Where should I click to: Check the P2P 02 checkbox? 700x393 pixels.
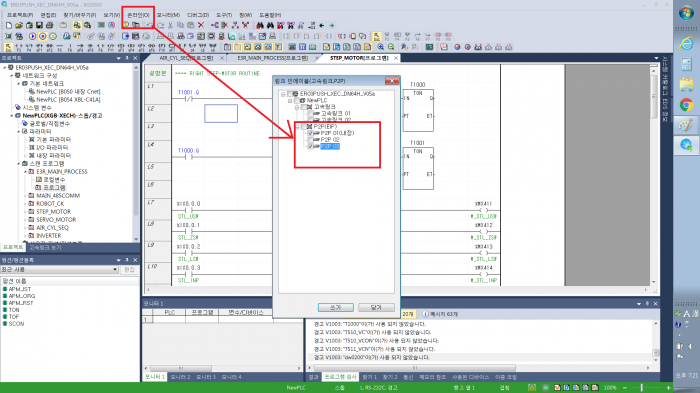tap(311, 140)
